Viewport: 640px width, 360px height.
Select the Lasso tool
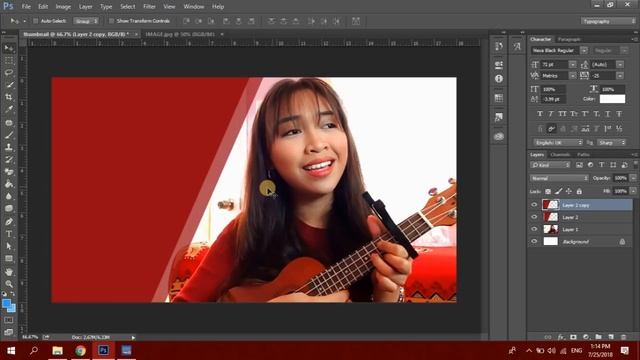tap(9, 73)
